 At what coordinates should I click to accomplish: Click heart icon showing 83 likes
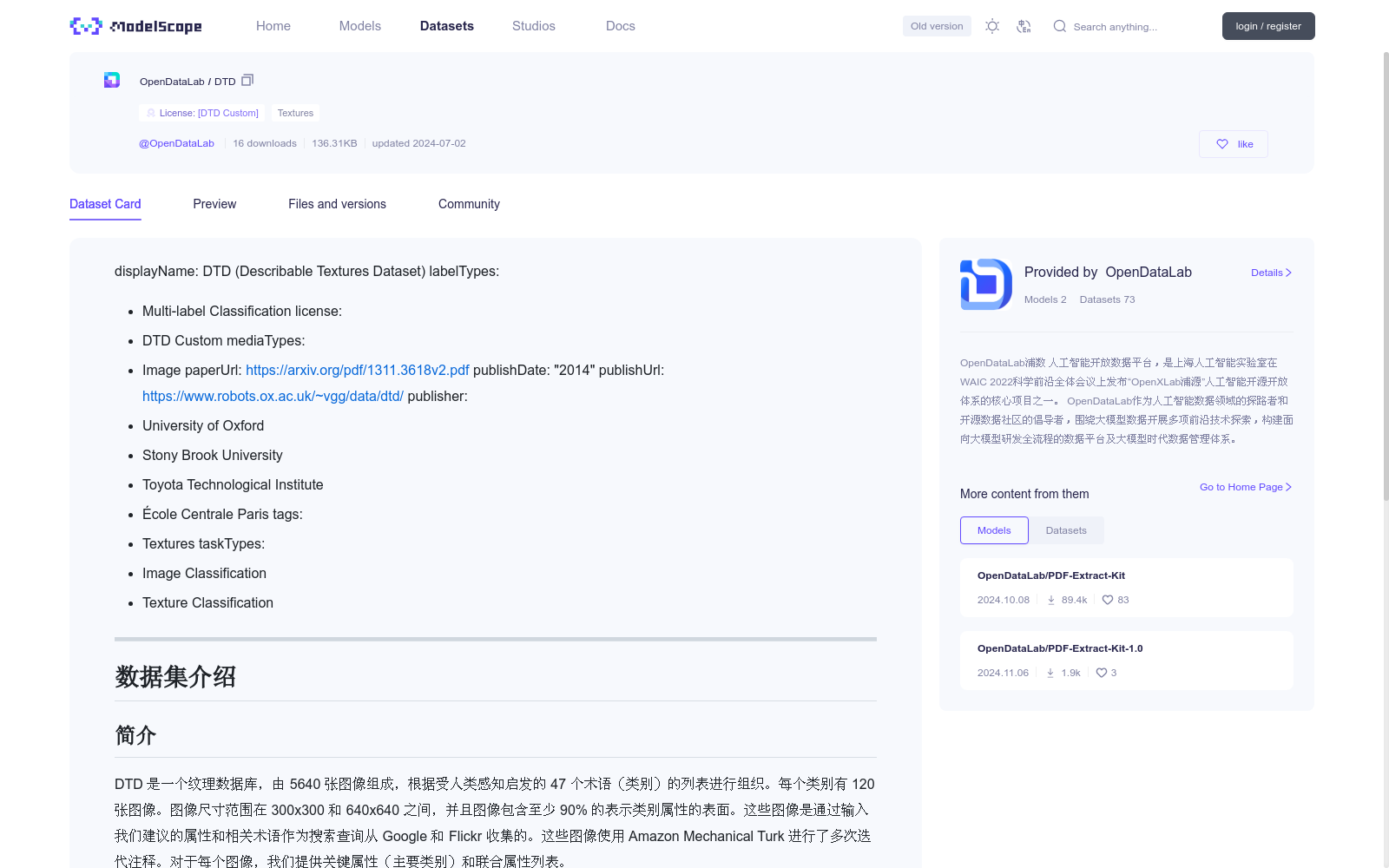pos(1108,600)
